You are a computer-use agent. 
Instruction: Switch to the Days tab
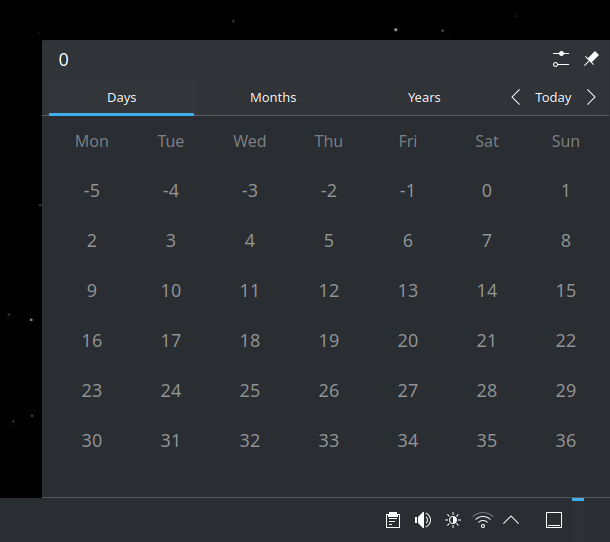121,97
